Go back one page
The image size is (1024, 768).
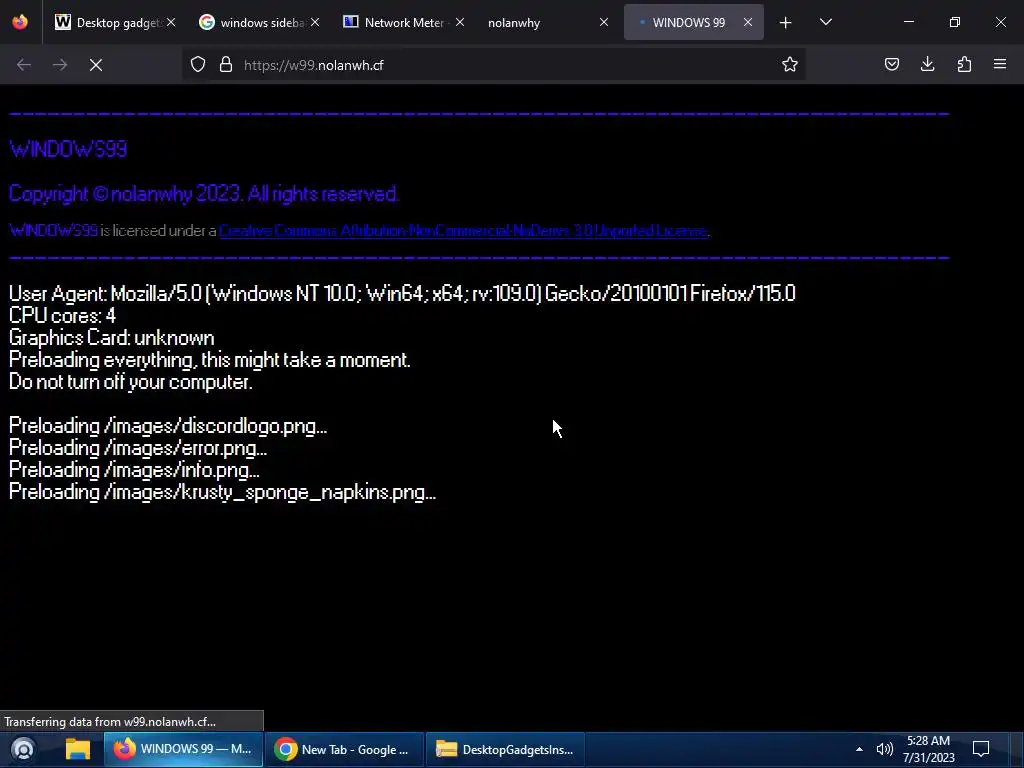(x=24, y=65)
